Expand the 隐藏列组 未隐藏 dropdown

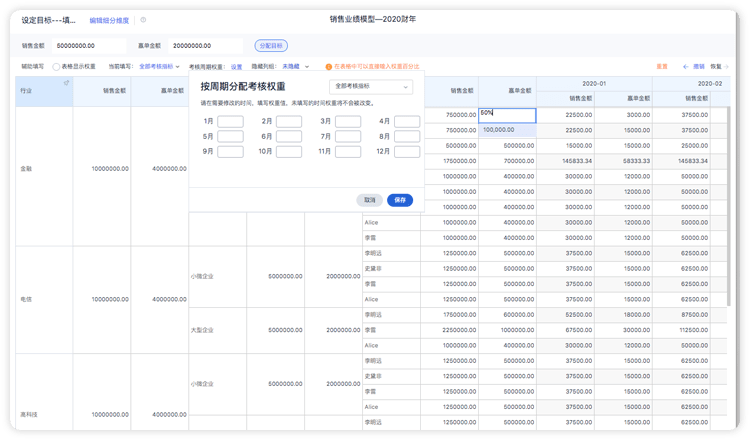click(296, 66)
